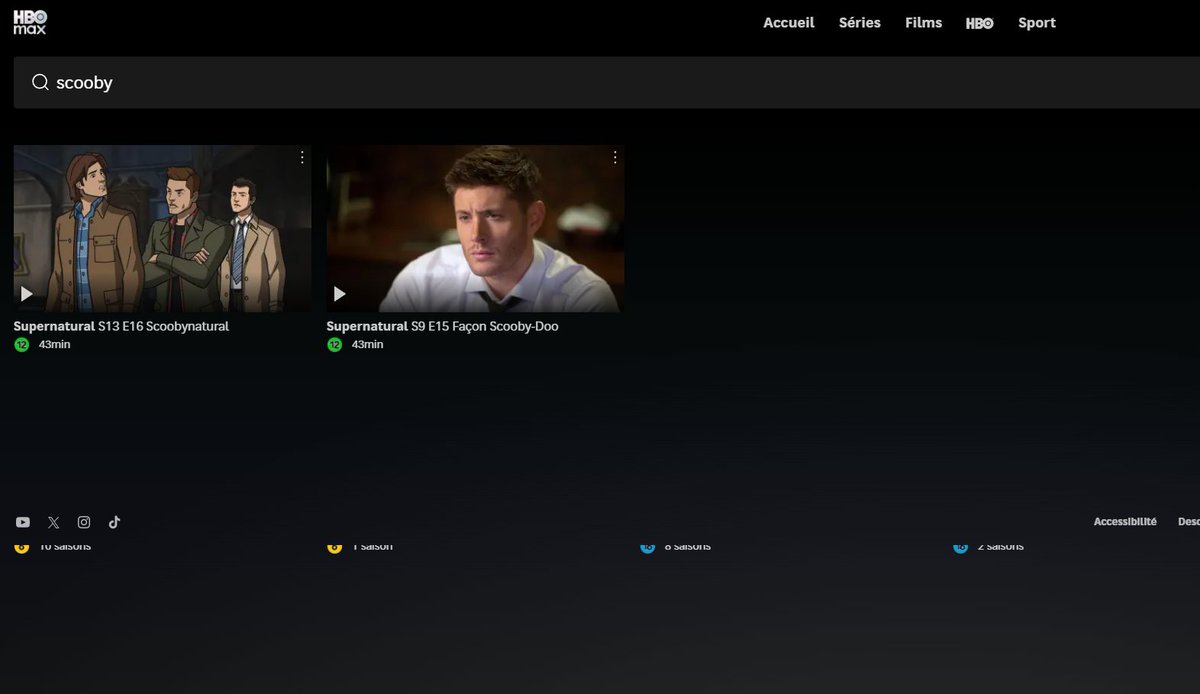Open the Supernatural S9 E15 Façon Scooby-Doo title
This screenshot has width=1200, height=694.
[442, 326]
